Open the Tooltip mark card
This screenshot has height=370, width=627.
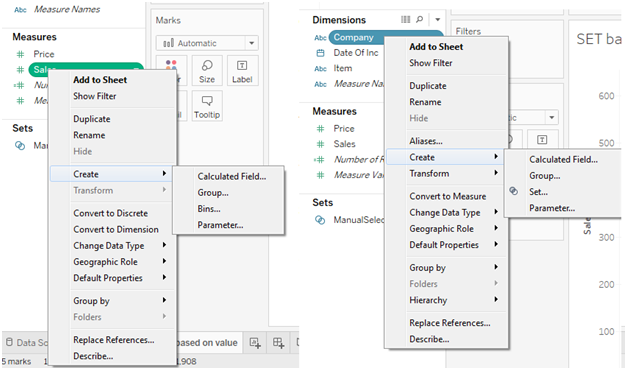click(x=207, y=106)
